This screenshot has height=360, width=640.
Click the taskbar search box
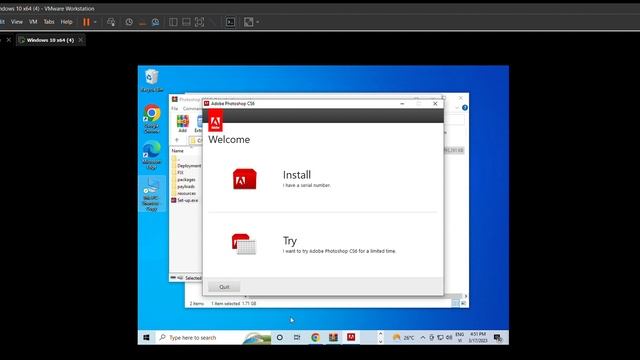point(213,338)
